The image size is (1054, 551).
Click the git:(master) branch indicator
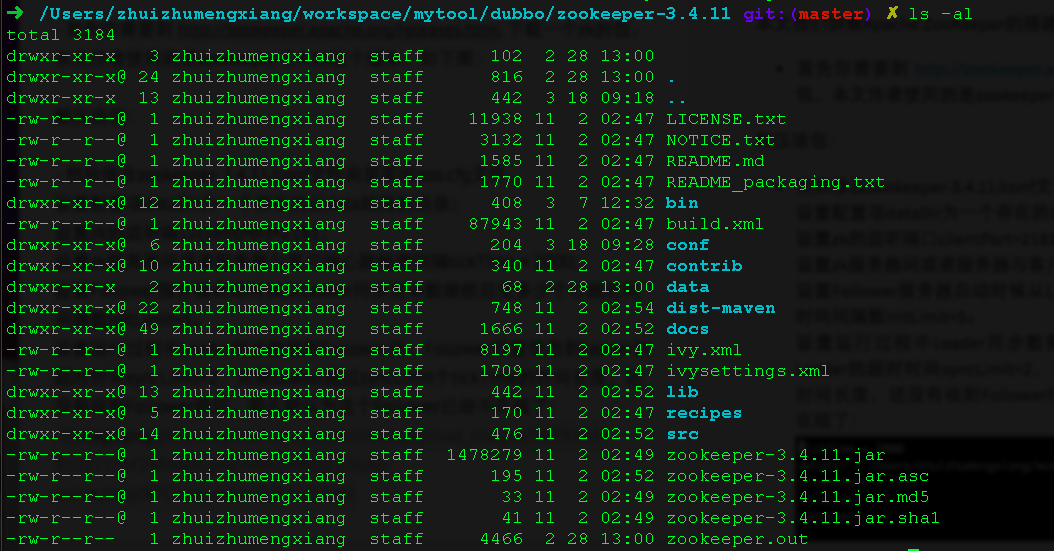[807, 13]
